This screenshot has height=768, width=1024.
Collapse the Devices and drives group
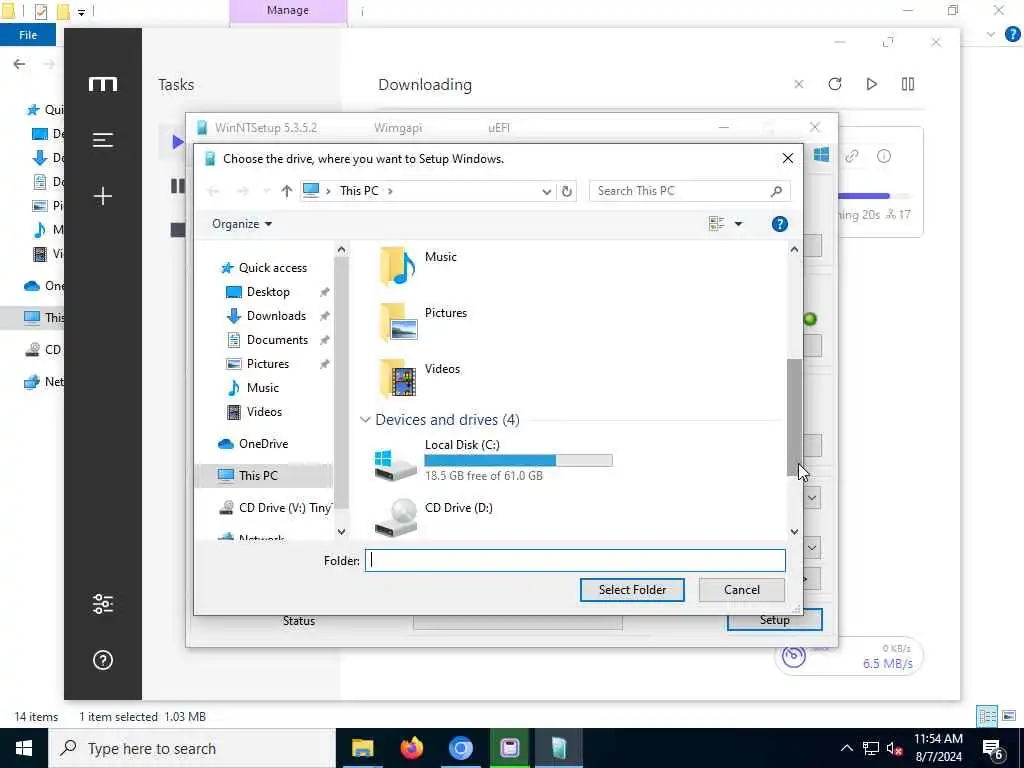(x=365, y=420)
